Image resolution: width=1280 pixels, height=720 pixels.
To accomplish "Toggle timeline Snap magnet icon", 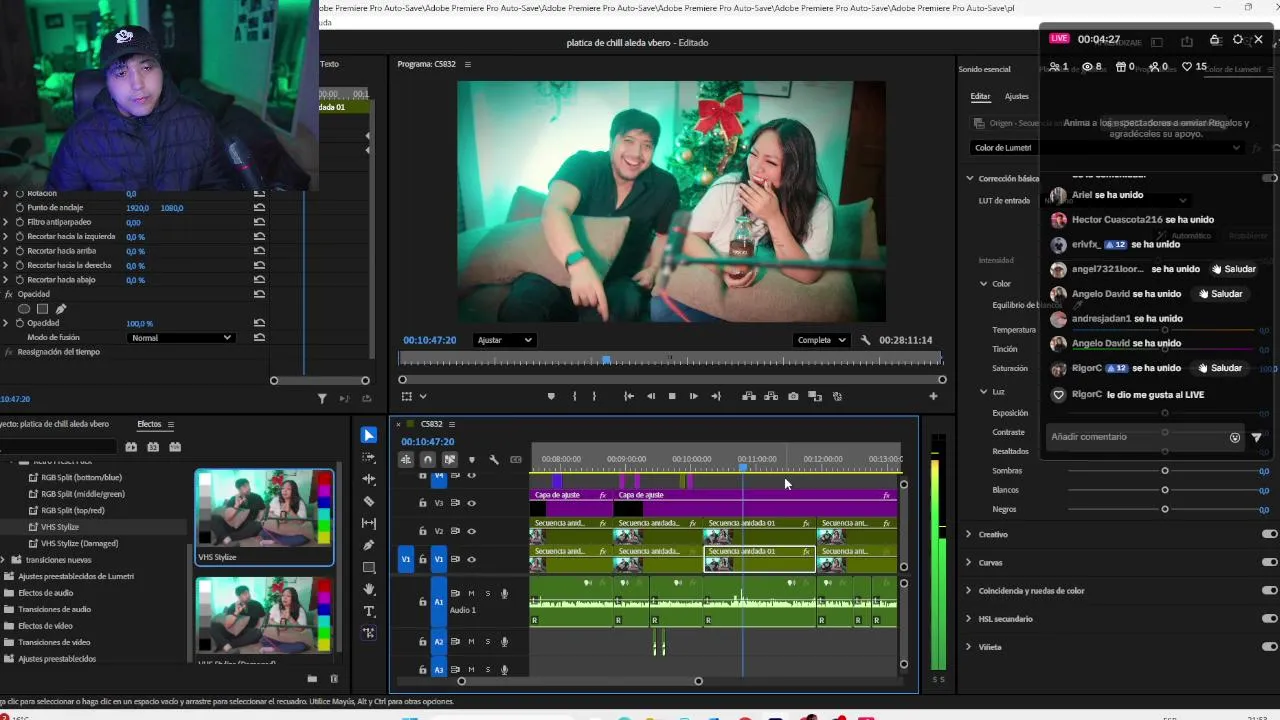I will pos(428,460).
